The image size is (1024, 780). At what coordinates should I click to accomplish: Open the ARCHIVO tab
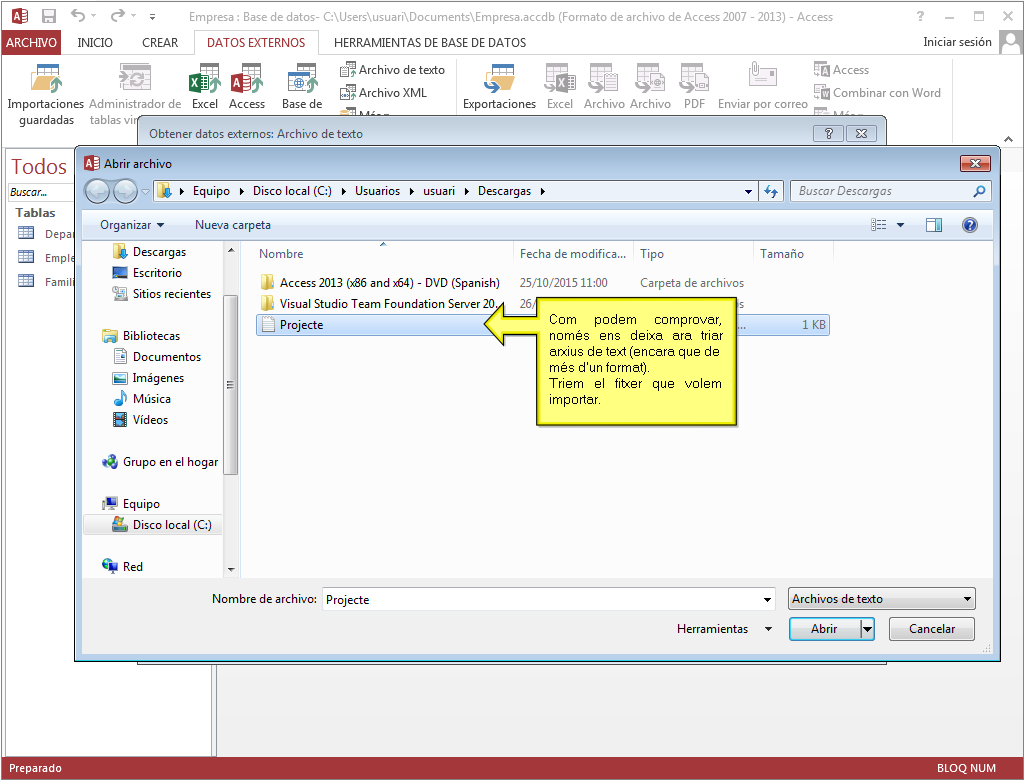coord(31,42)
